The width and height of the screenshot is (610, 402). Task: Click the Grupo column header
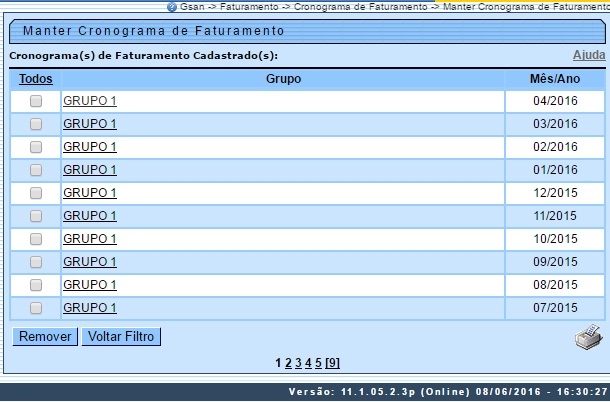point(283,79)
